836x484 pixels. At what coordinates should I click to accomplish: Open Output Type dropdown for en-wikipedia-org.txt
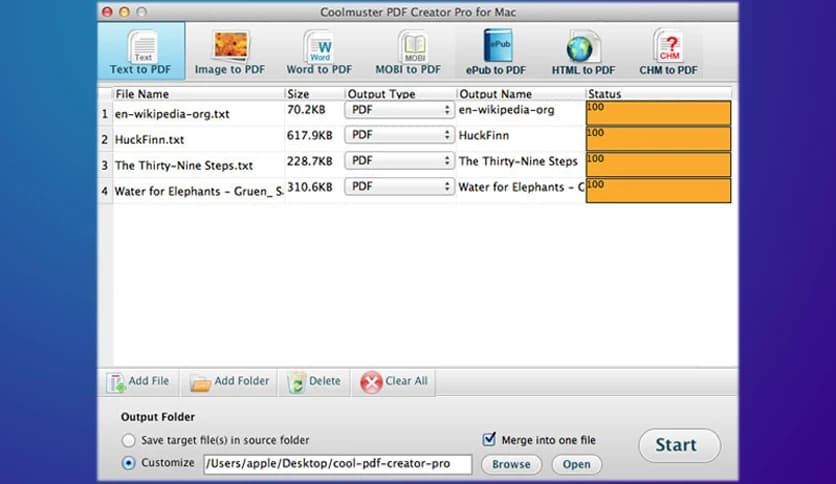tap(399, 110)
